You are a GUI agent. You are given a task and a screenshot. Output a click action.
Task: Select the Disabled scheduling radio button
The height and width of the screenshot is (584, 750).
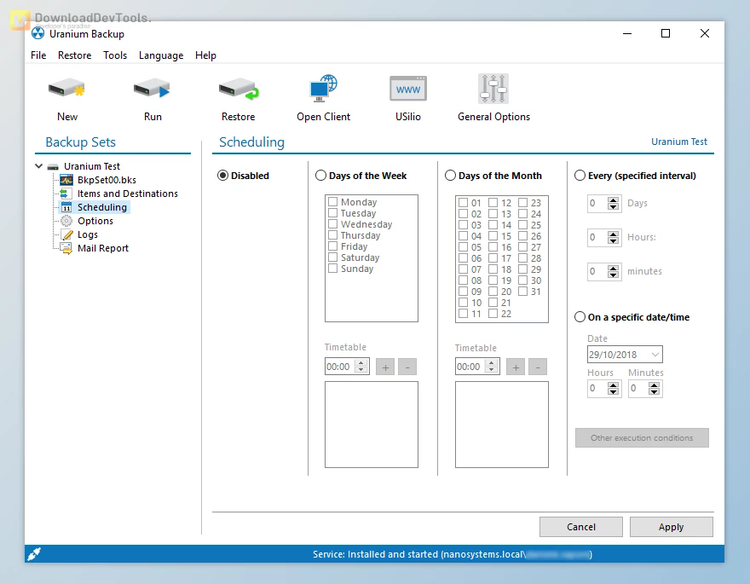click(x=222, y=176)
